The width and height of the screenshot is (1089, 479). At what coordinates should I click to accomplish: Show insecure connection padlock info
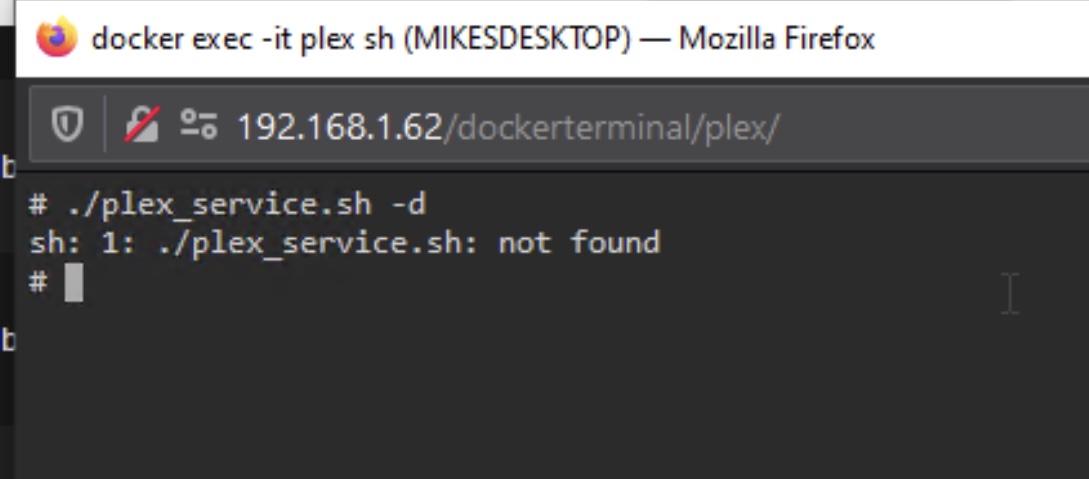[142, 125]
